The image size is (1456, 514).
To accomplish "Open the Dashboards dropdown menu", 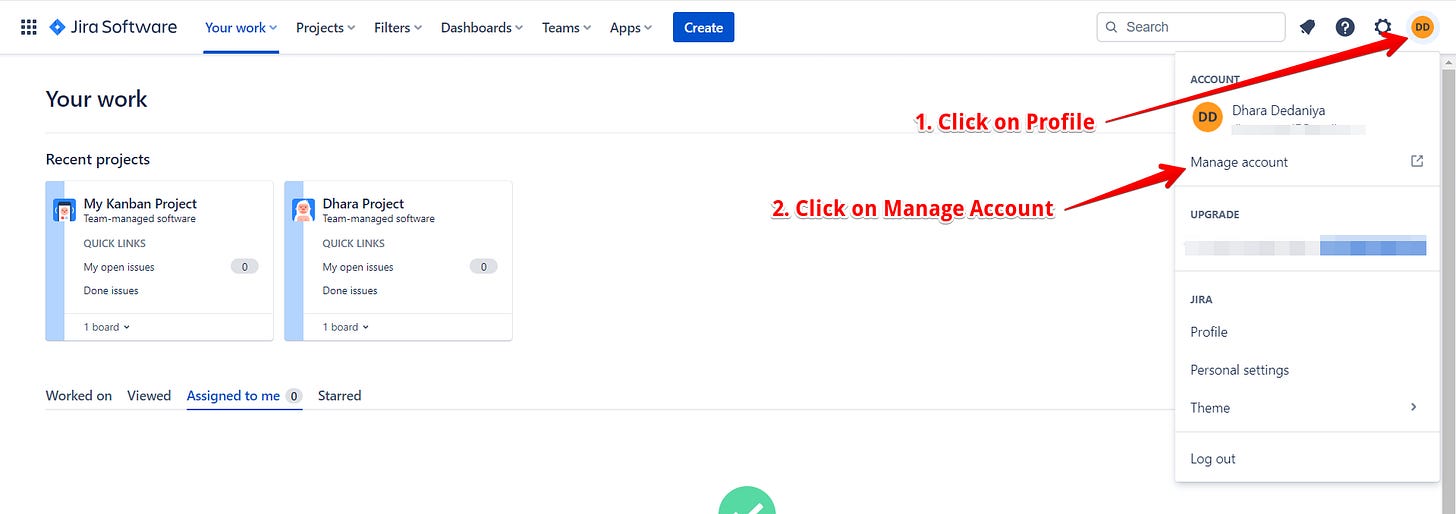I will tap(483, 27).
